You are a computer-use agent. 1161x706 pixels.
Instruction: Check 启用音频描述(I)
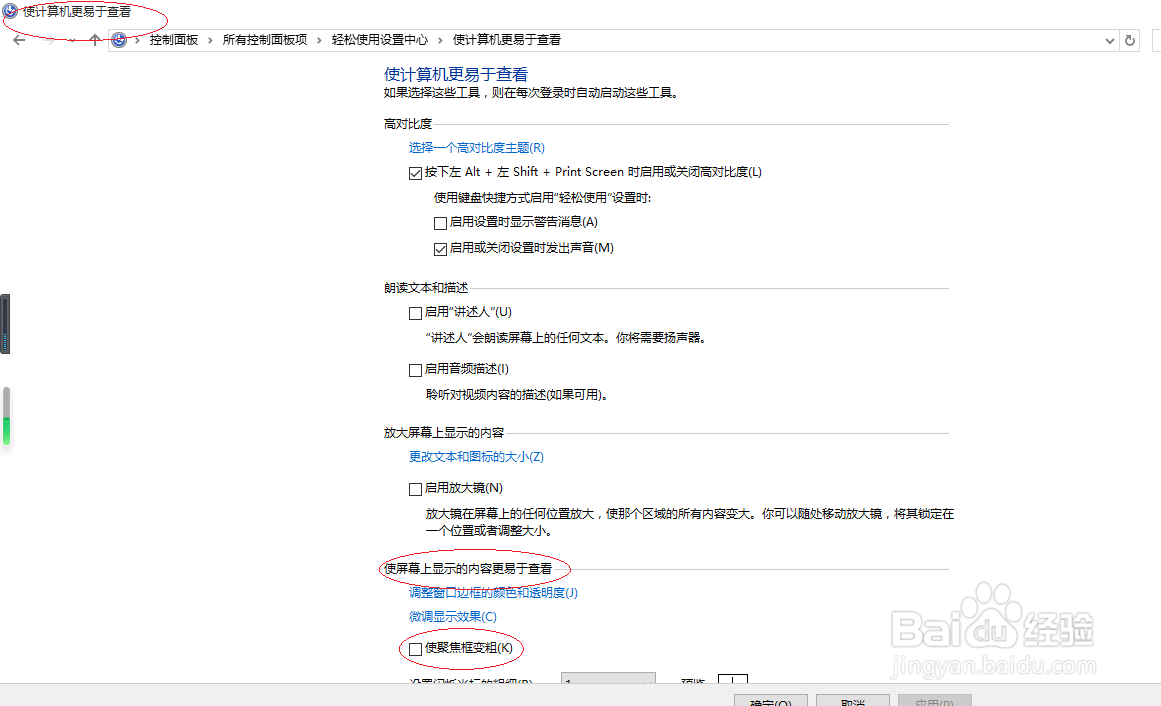pos(415,369)
